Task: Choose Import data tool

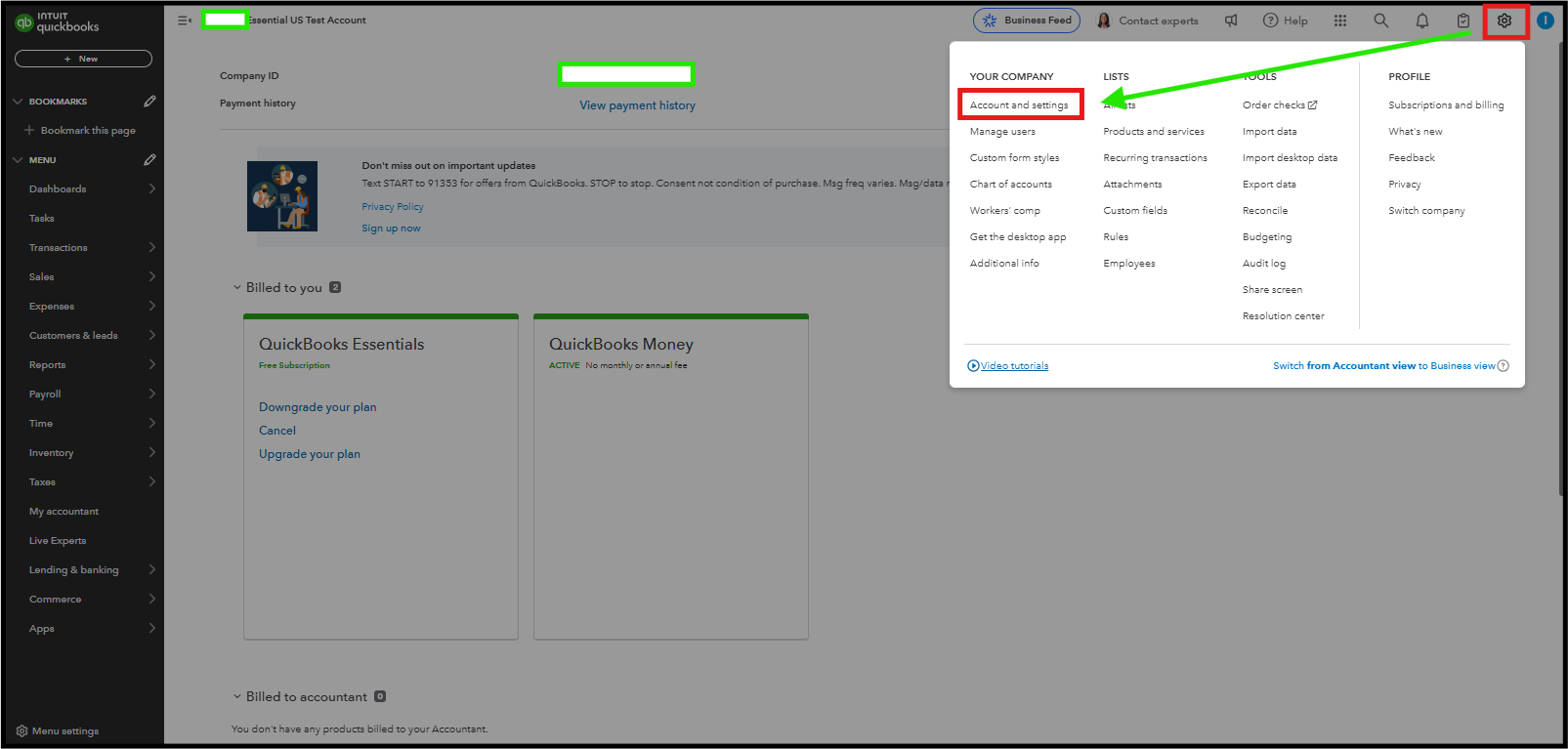Action: [1270, 132]
